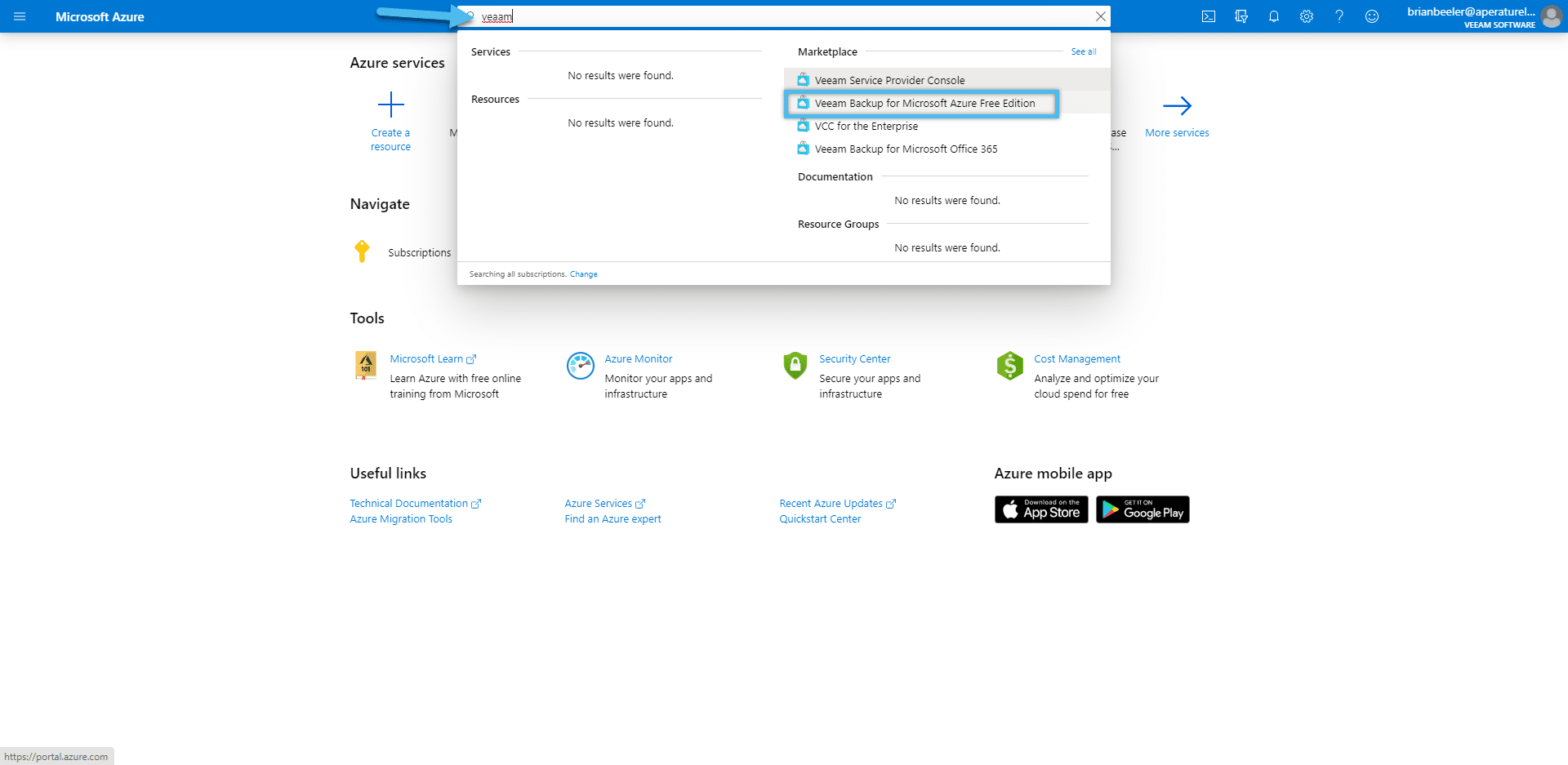Click the Security Center shield icon
1568x765 pixels.
[795, 366]
